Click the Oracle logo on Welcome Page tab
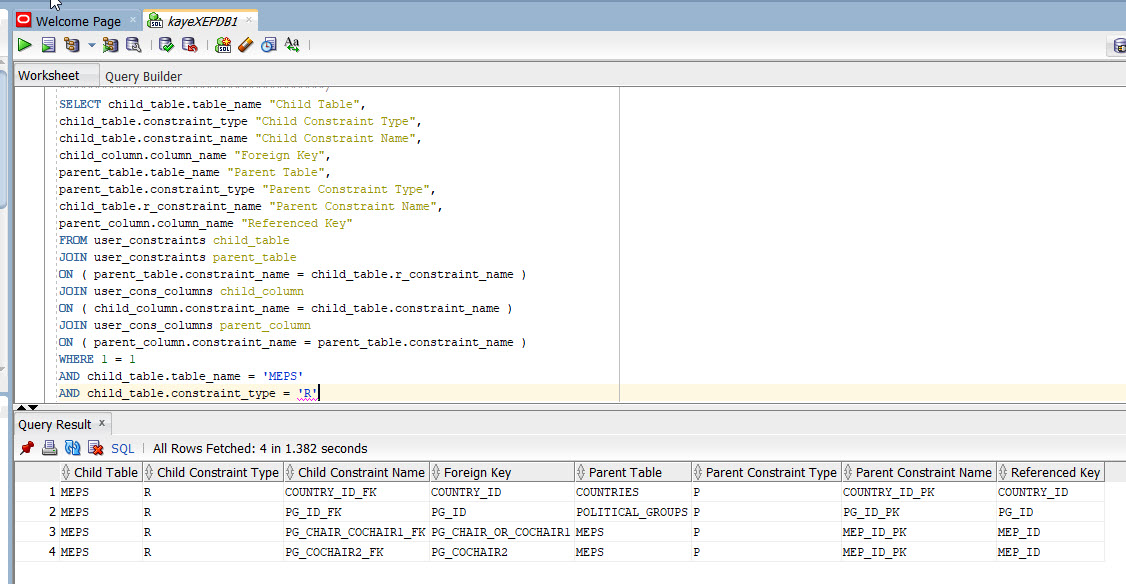 [x=24, y=20]
